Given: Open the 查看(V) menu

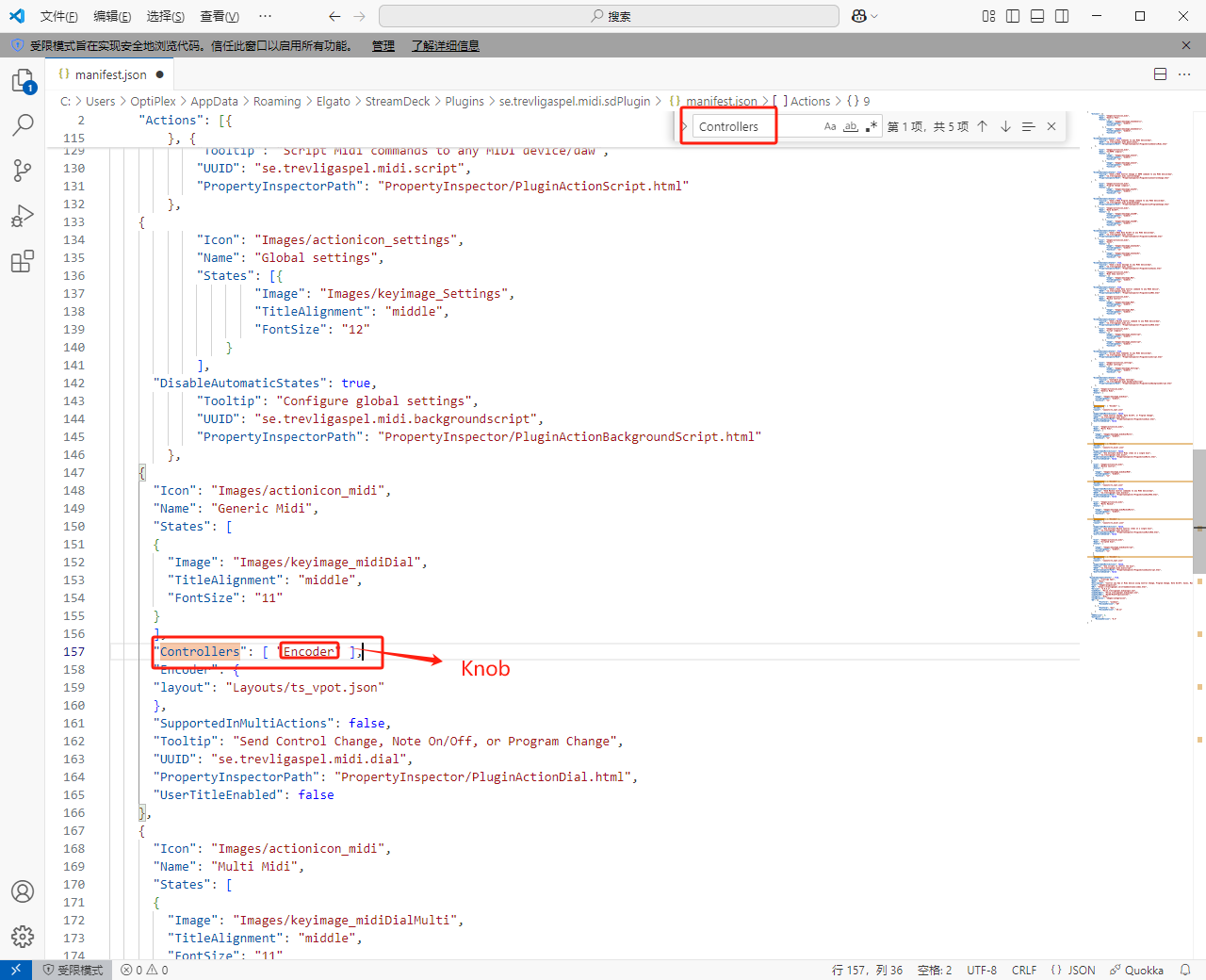Looking at the screenshot, I should click(220, 16).
